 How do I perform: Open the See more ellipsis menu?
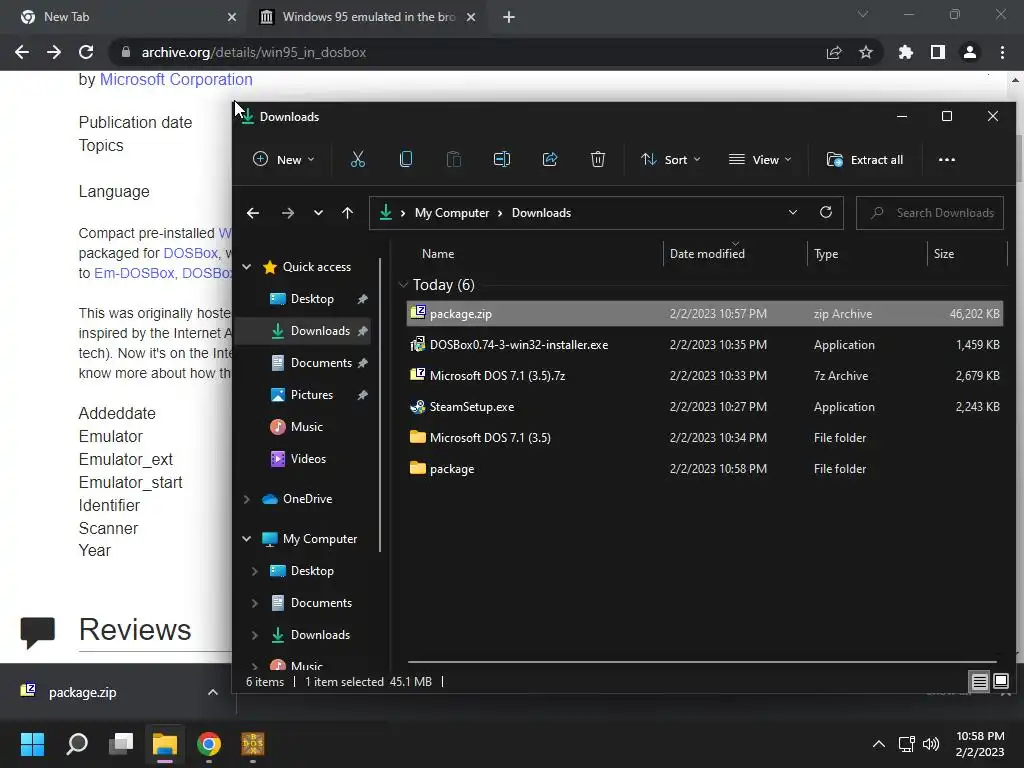tap(946, 159)
